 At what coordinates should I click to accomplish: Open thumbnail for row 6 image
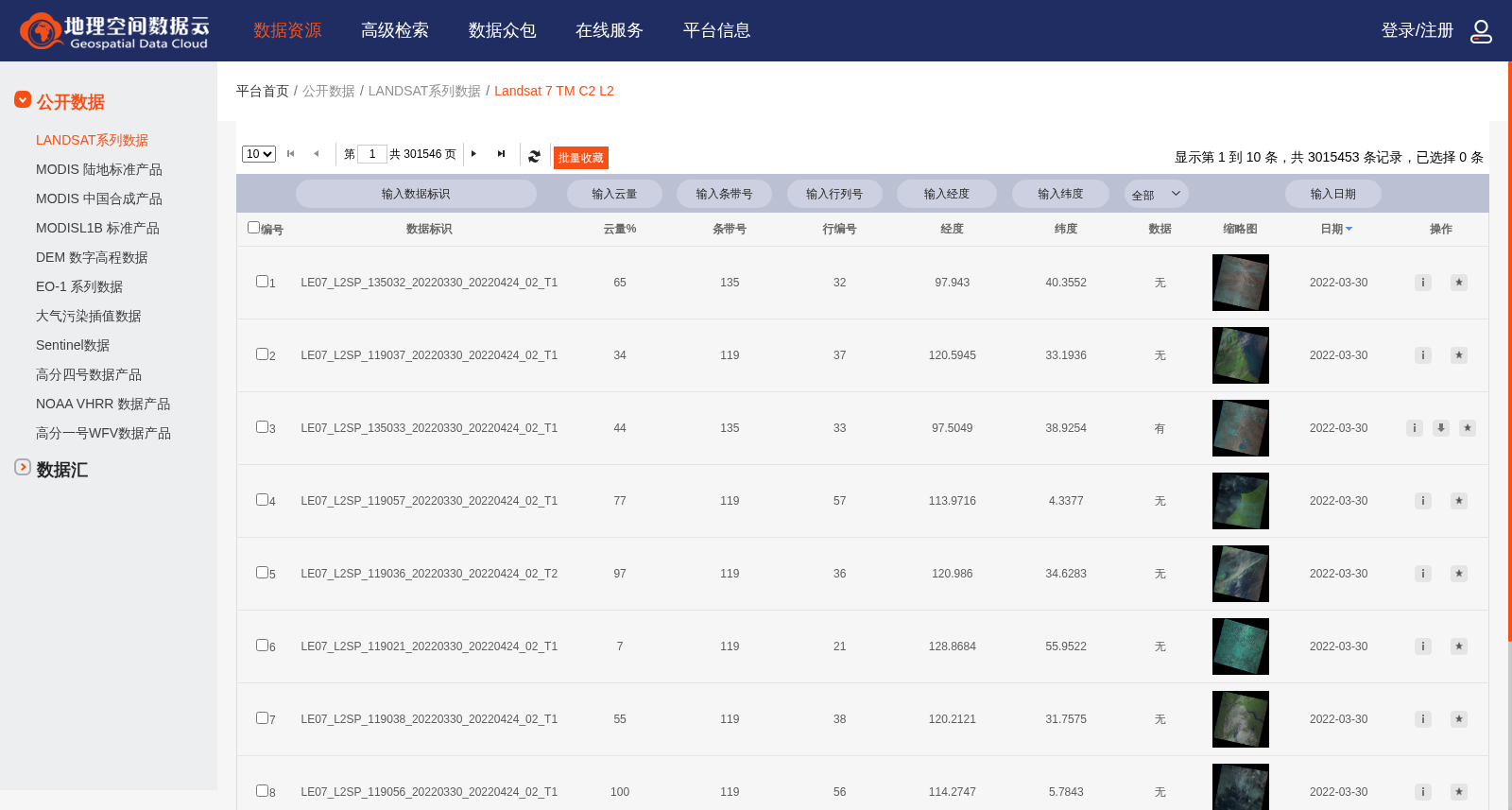click(x=1240, y=646)
